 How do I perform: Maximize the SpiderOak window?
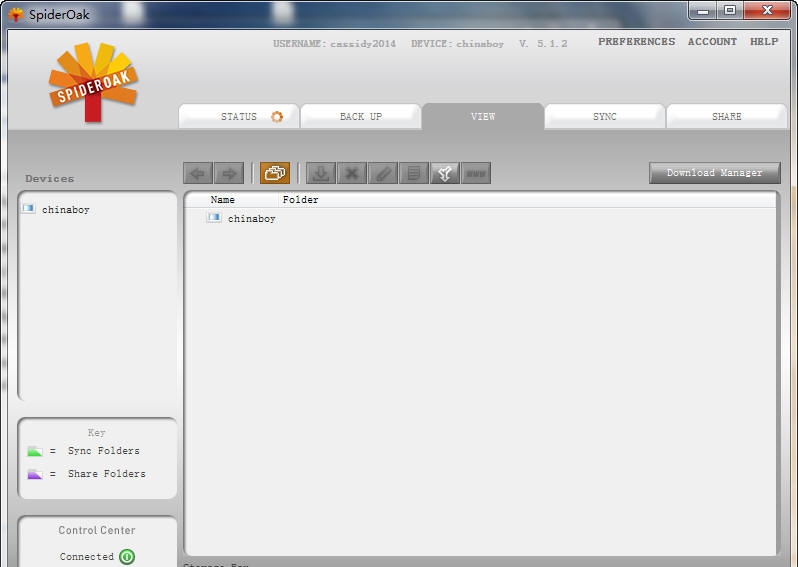tap(730, 10)
